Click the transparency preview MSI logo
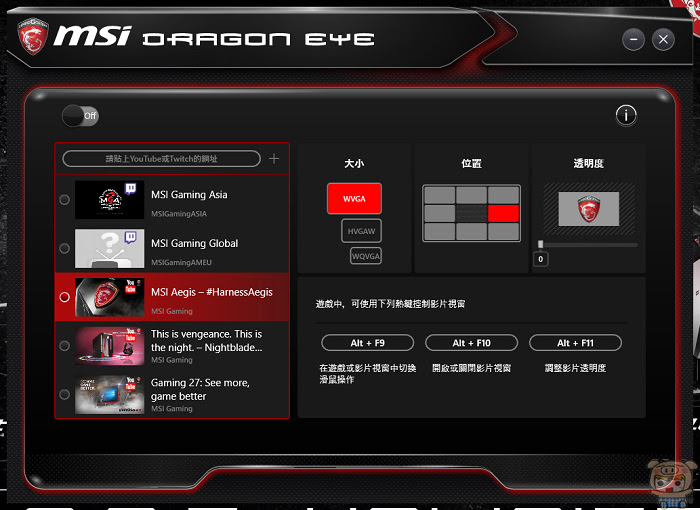The height and width of the screenshot is (510, 700). pyautogui.click(x=588, y=209)
